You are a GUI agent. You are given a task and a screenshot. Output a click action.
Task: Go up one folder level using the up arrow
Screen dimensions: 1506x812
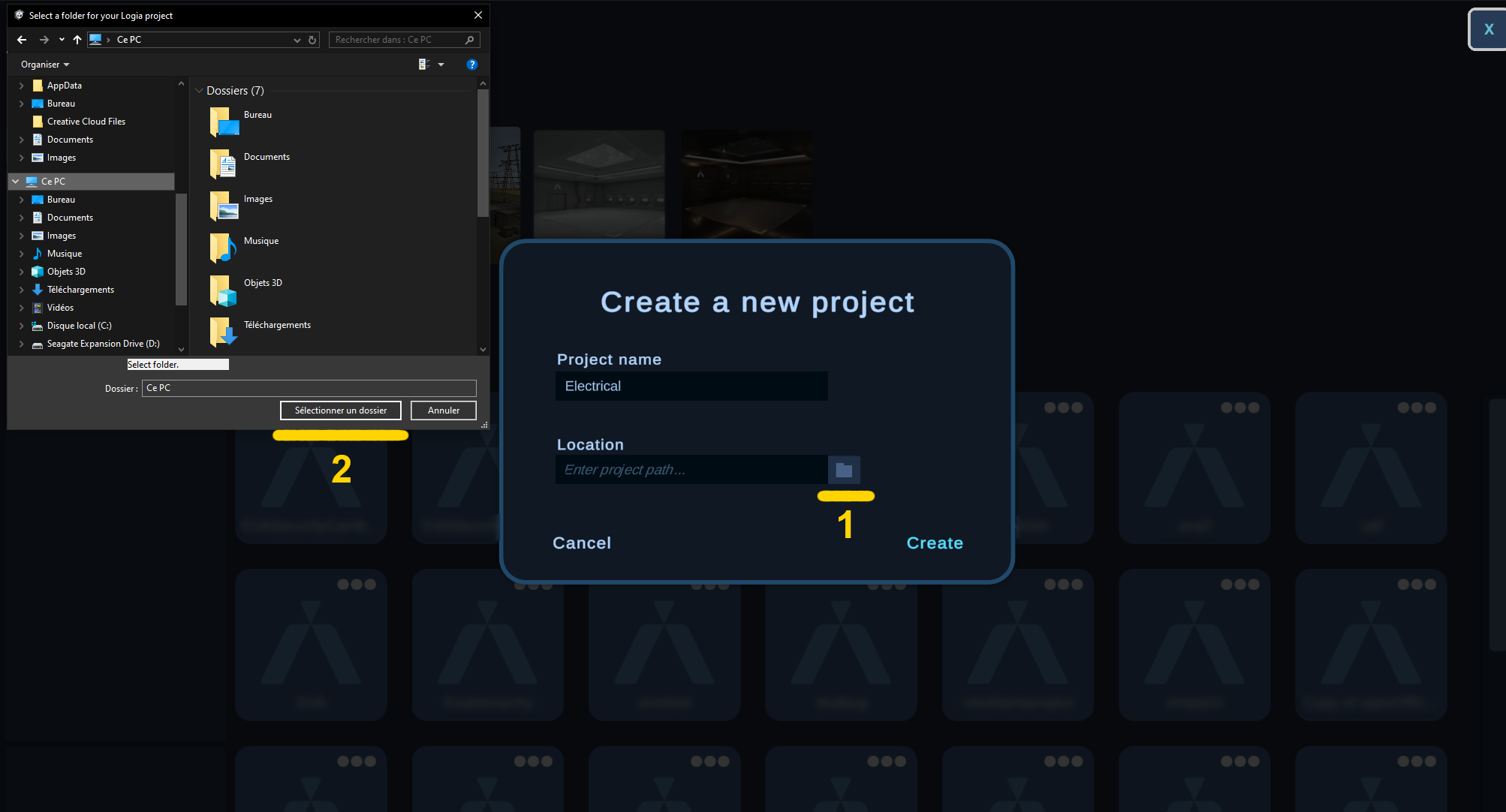point(76,39)
